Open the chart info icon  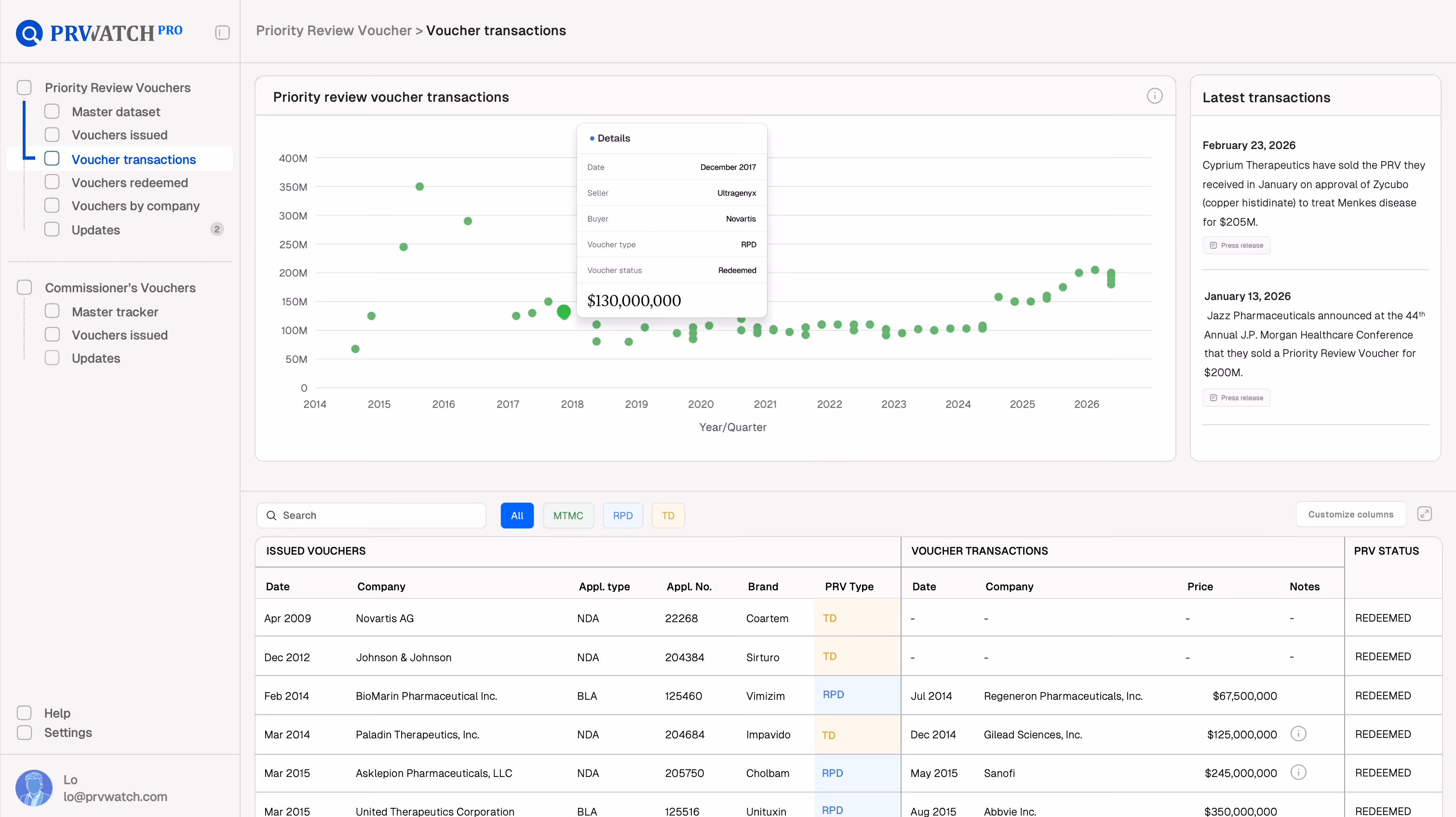coord(1154,96)
